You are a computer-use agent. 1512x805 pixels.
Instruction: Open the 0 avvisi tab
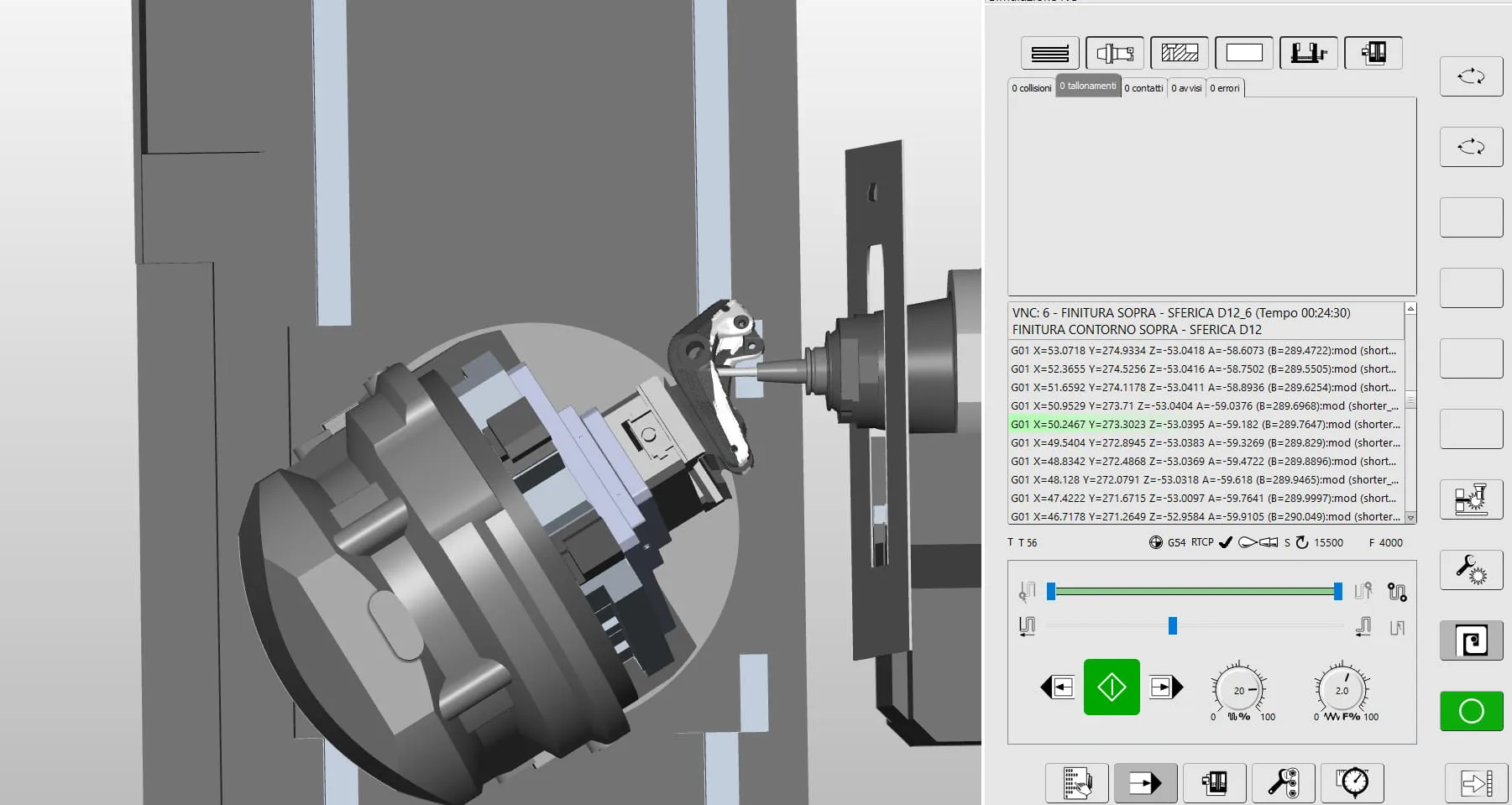1186,88
